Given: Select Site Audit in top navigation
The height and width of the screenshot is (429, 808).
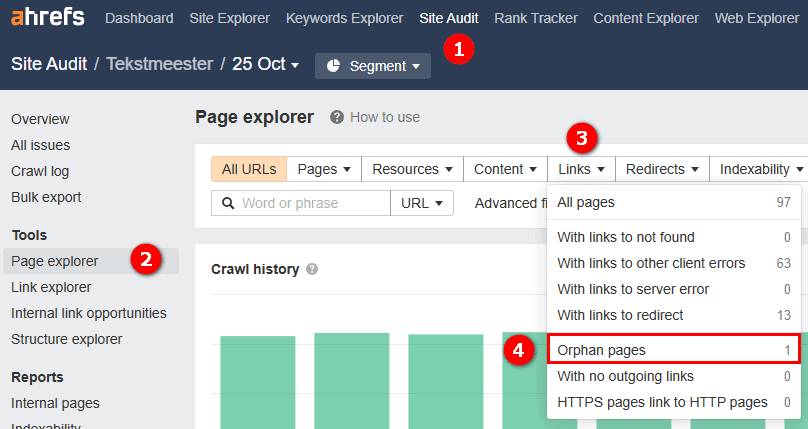Looking at the screenshot, I should tap(449, 19).
